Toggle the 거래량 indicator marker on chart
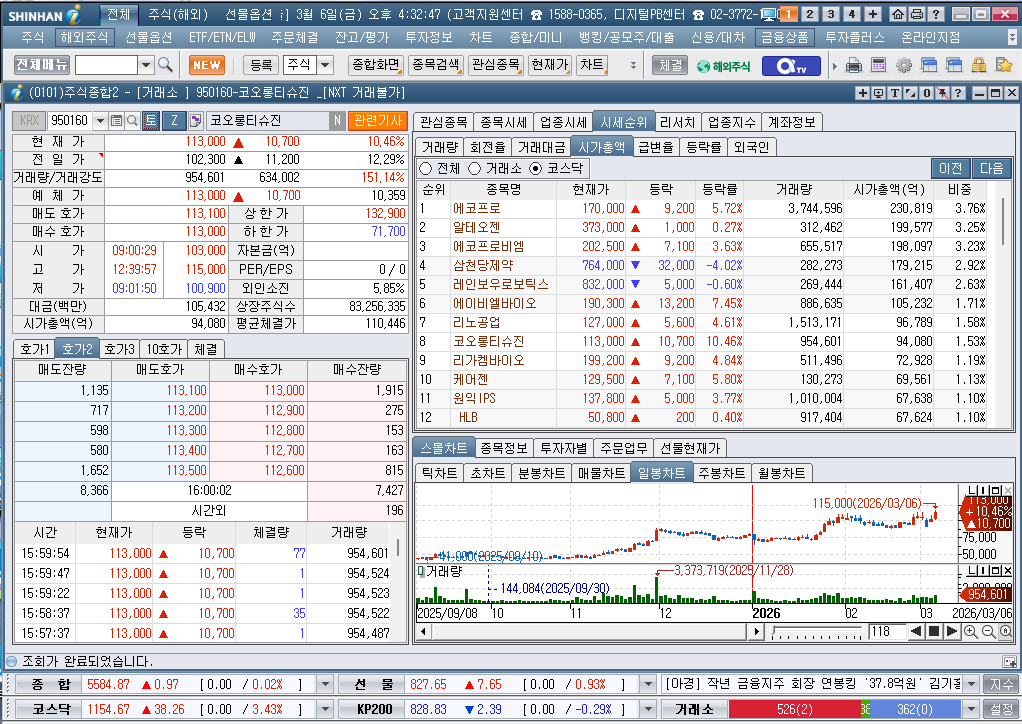Screen dimensions: 1022x724 (x=421, y=571)
